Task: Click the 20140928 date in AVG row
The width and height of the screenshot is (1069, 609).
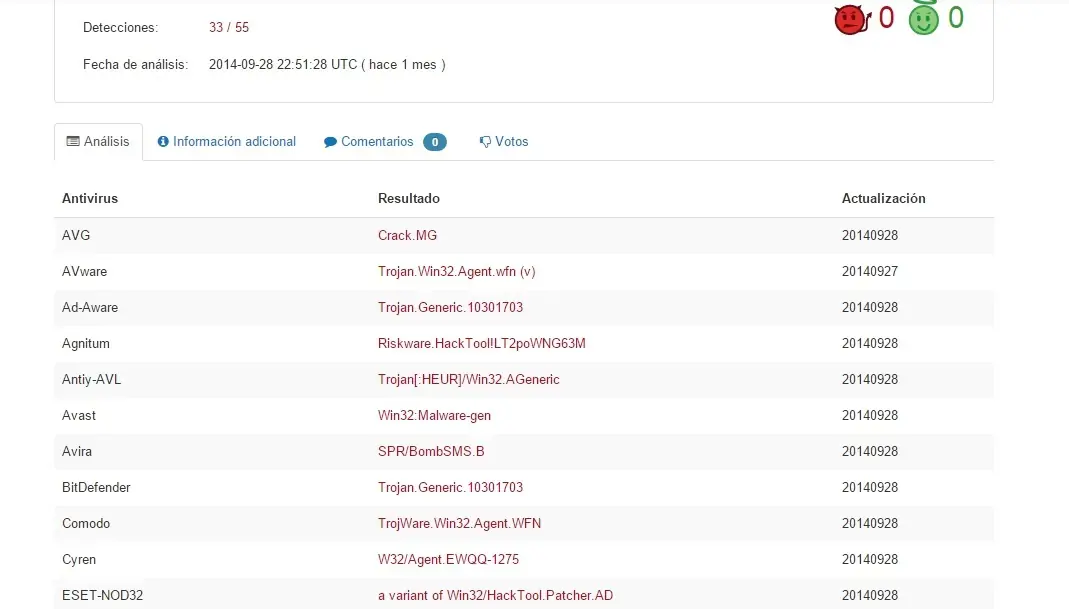Action: click(x=870, y=235)
